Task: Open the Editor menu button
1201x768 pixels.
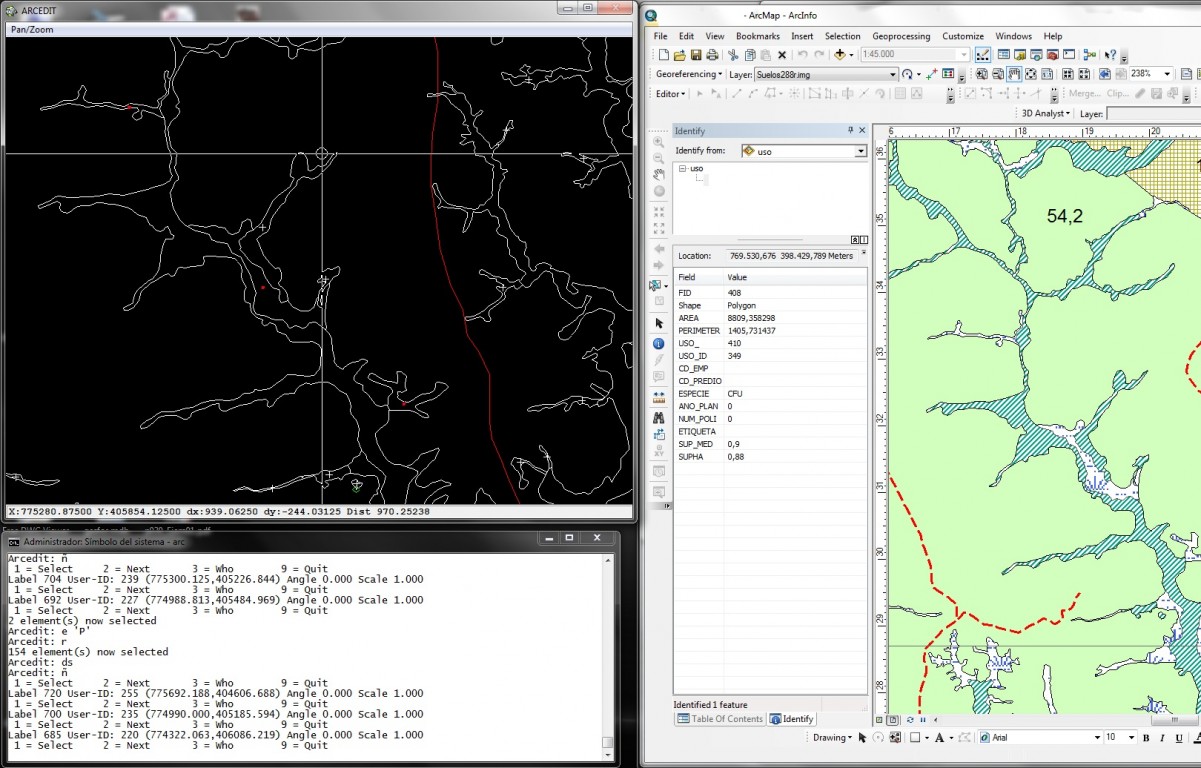Action: [x=670, y=93]
